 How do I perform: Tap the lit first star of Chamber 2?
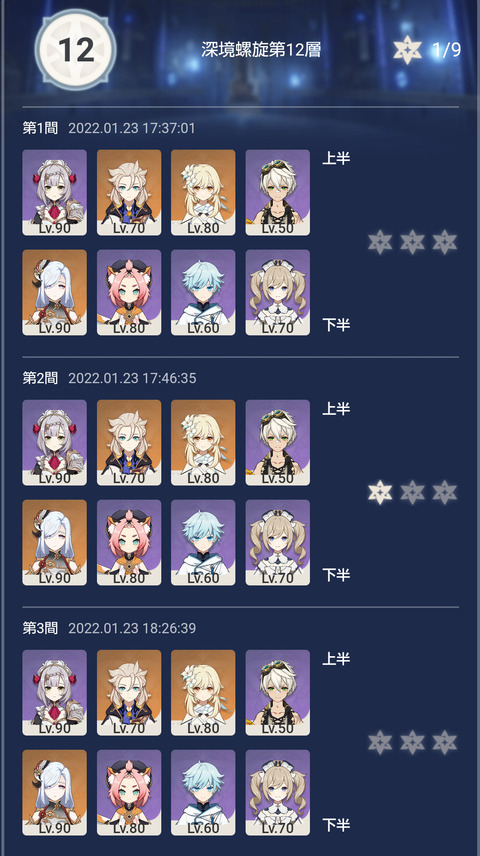(x=380, y=492)
